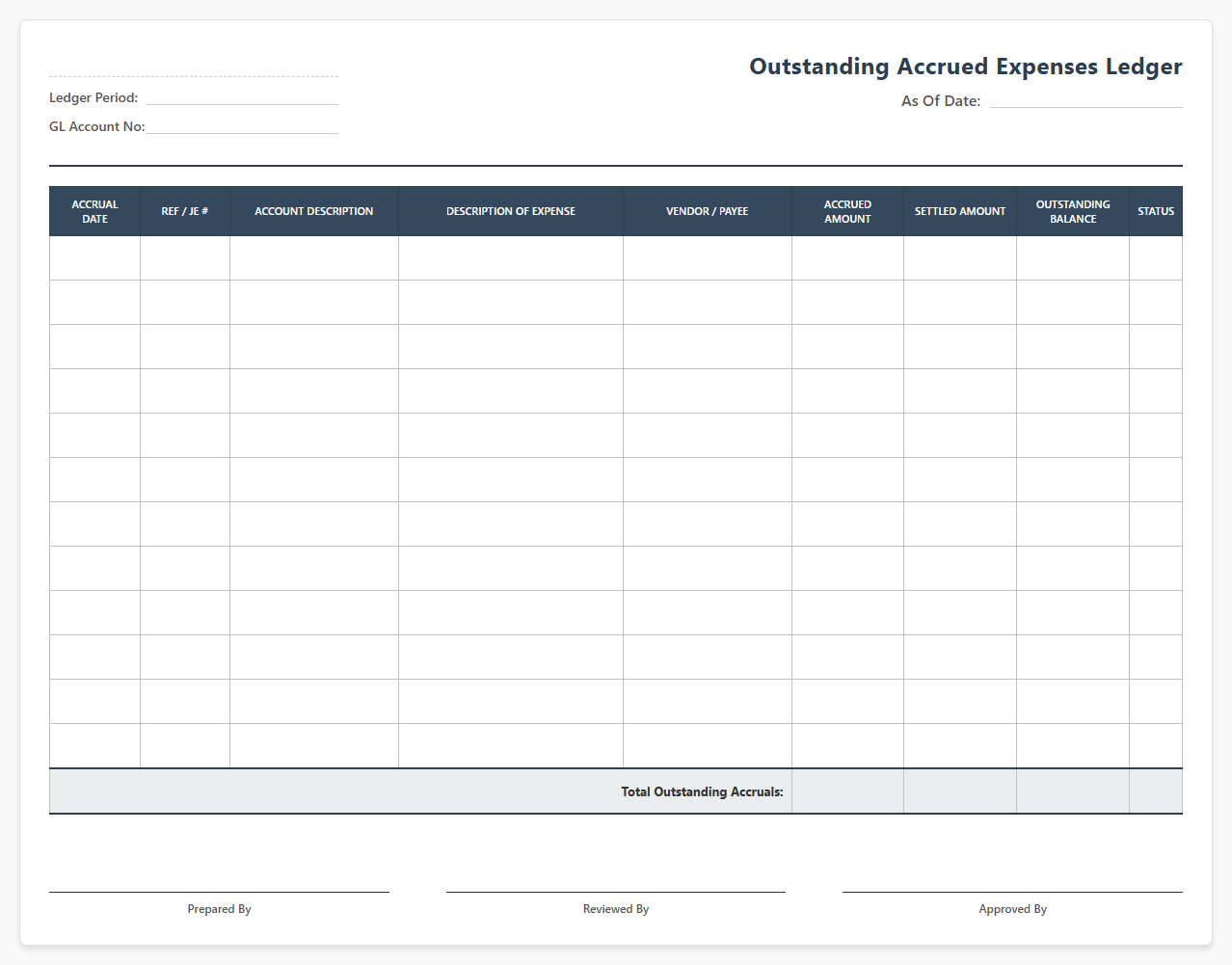1232x965 pixels.
Task: Click the VENDOR / PAYEE column header
Action: point(708,211)
